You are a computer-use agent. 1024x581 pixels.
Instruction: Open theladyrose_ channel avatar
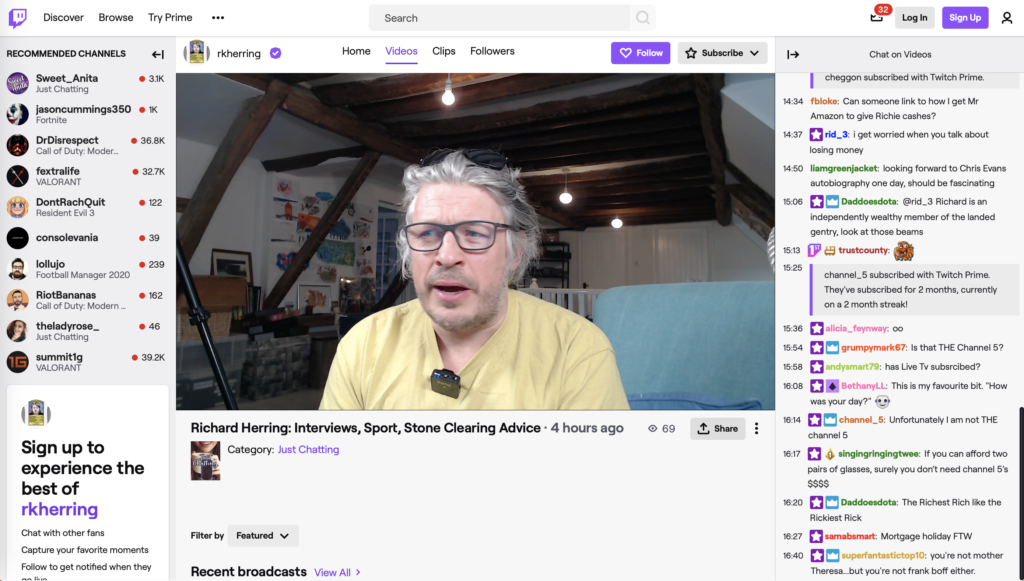point(18,331)
